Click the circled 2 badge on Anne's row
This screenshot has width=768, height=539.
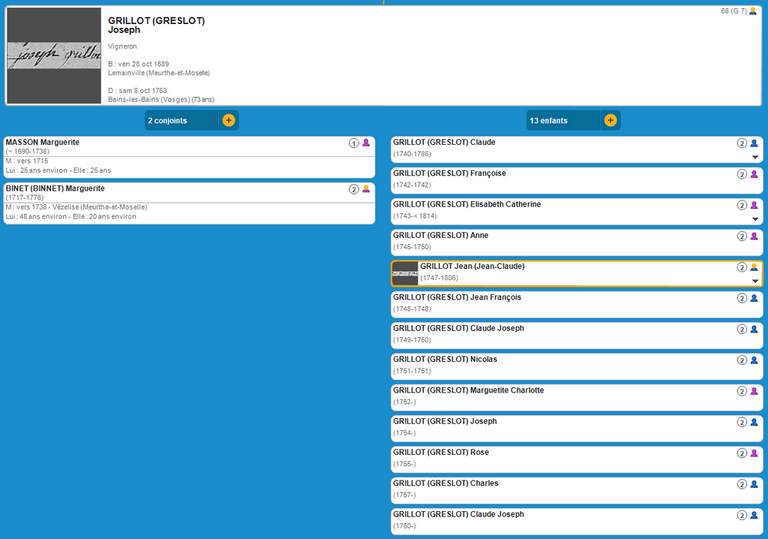(742, 236)
